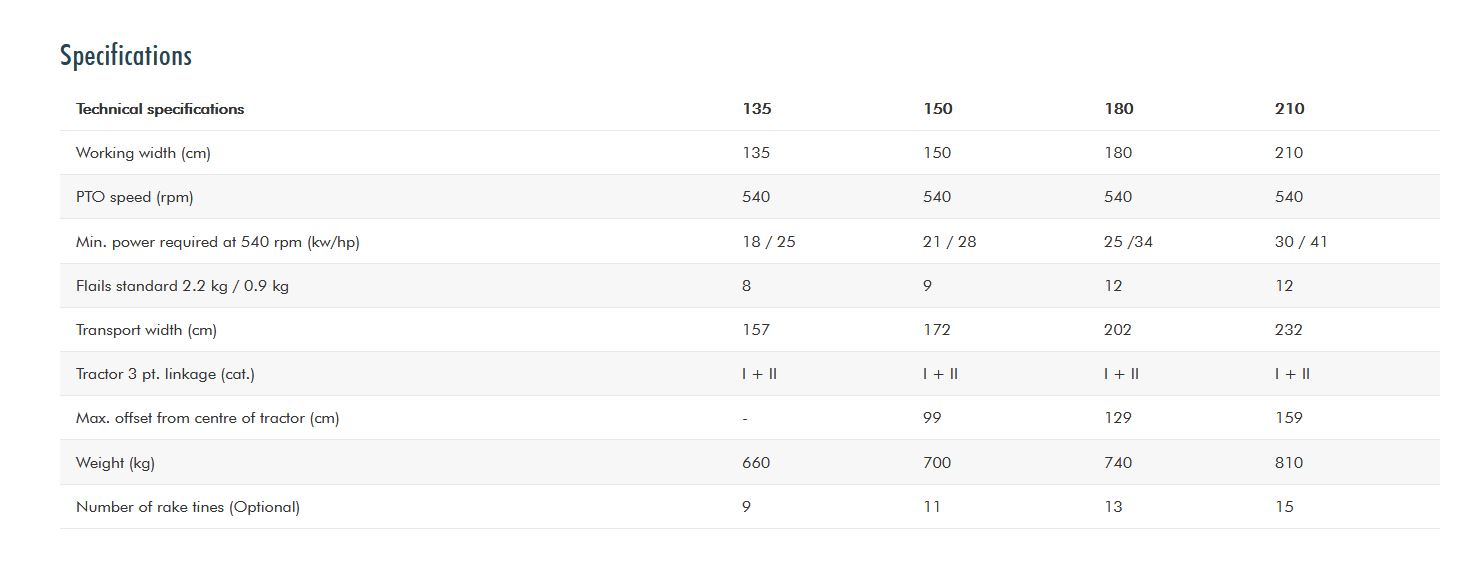Select the 180 model column header
Viewport: 1467px width, 572px height.
(x=1119, y=109)
